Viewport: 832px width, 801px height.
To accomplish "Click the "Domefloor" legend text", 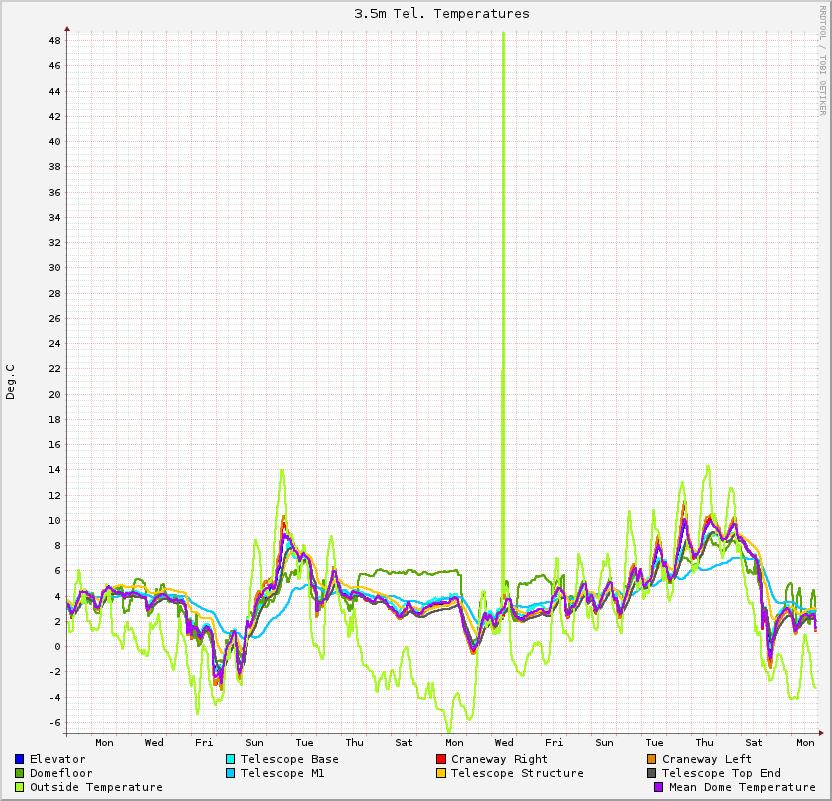I will coord(61,773).
